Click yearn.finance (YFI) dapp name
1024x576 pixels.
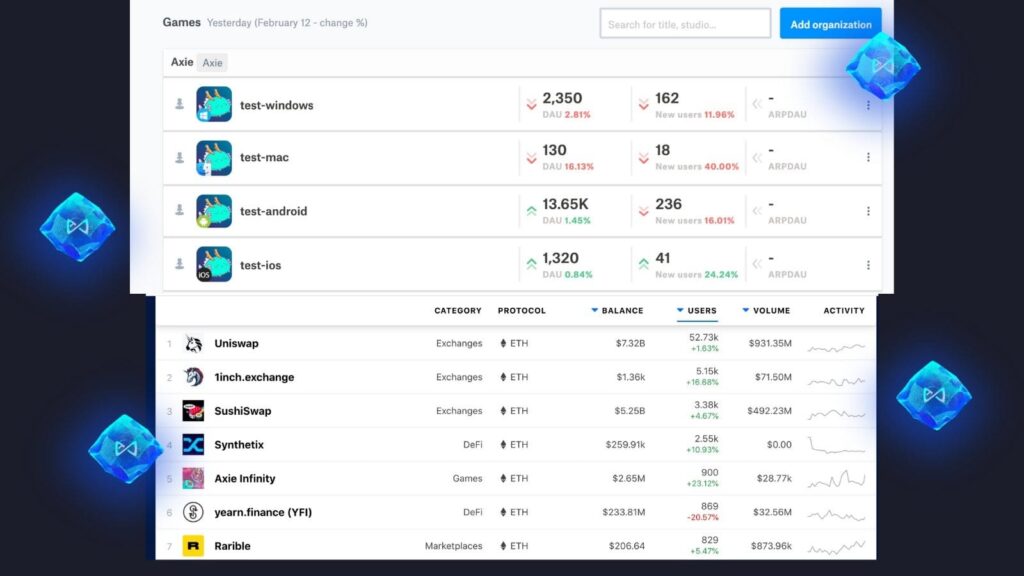click(x=263, y=512)
